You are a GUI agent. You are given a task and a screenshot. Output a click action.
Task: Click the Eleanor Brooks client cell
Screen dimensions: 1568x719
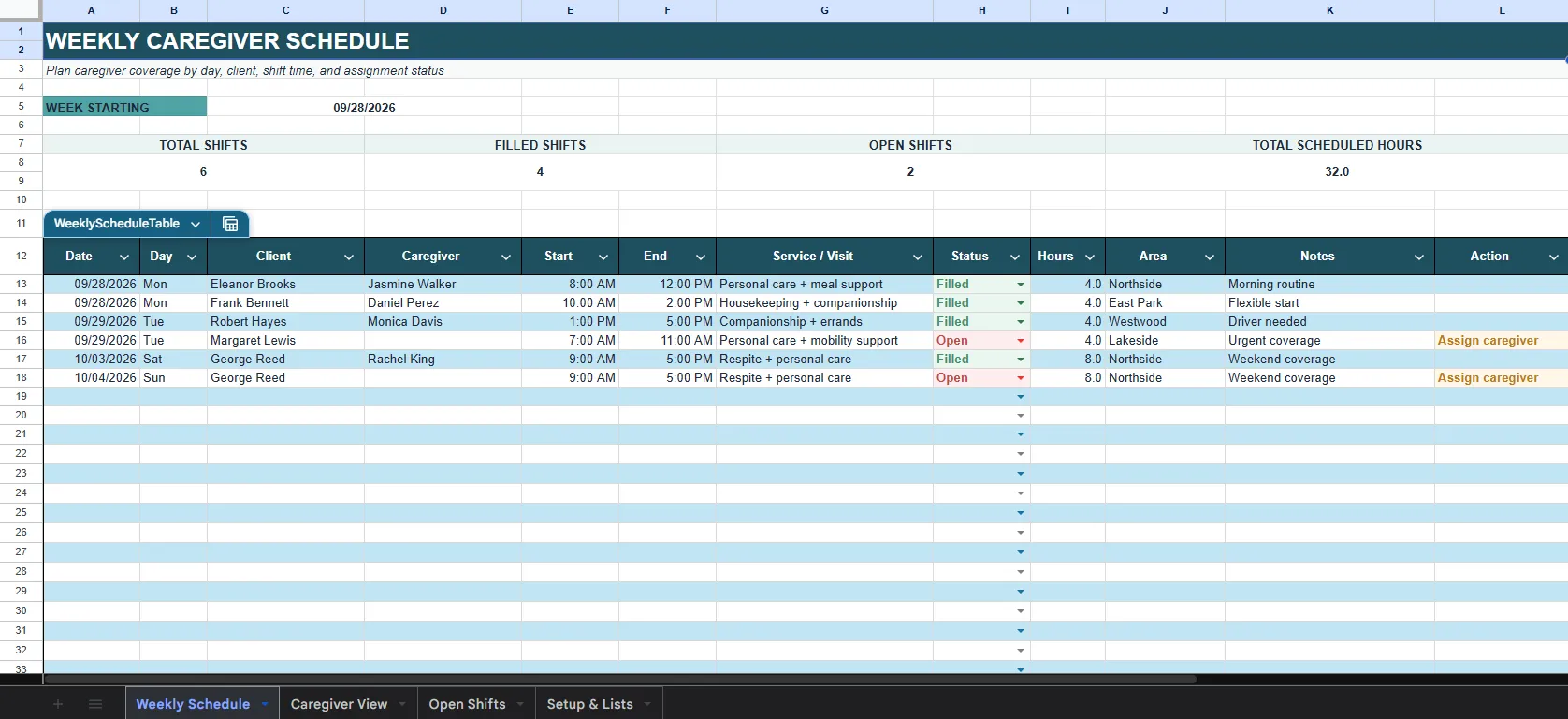coord(285,285)
